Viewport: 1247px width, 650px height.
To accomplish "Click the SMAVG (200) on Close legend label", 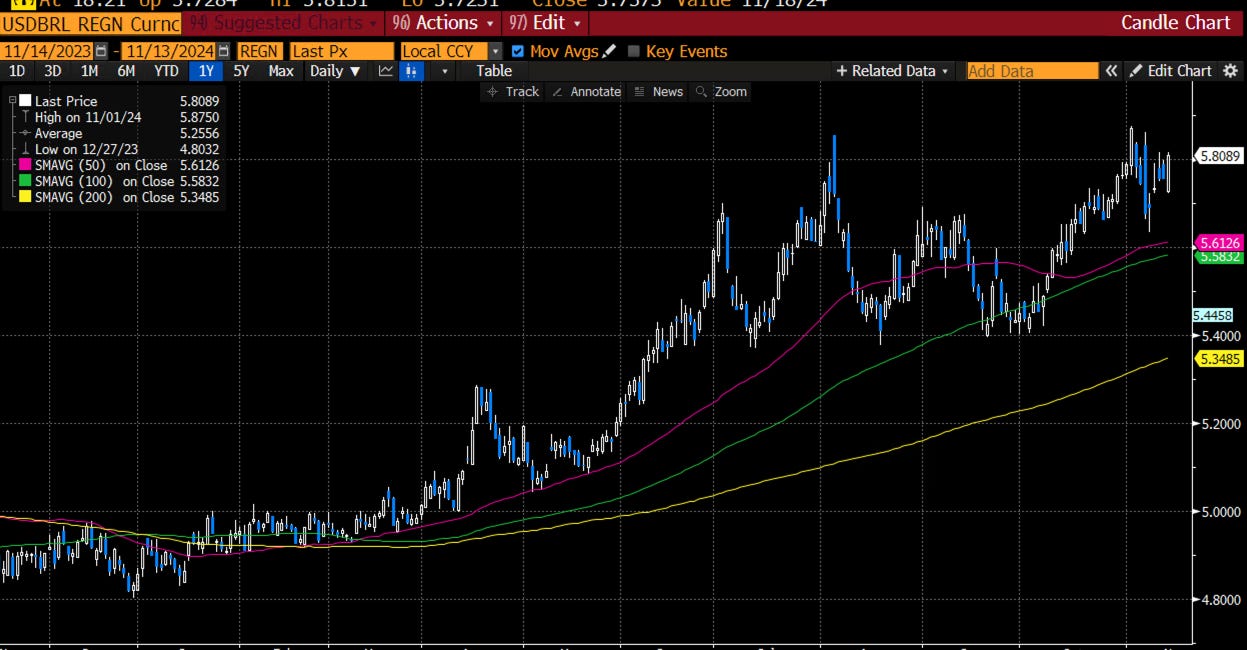I will 105,197.
